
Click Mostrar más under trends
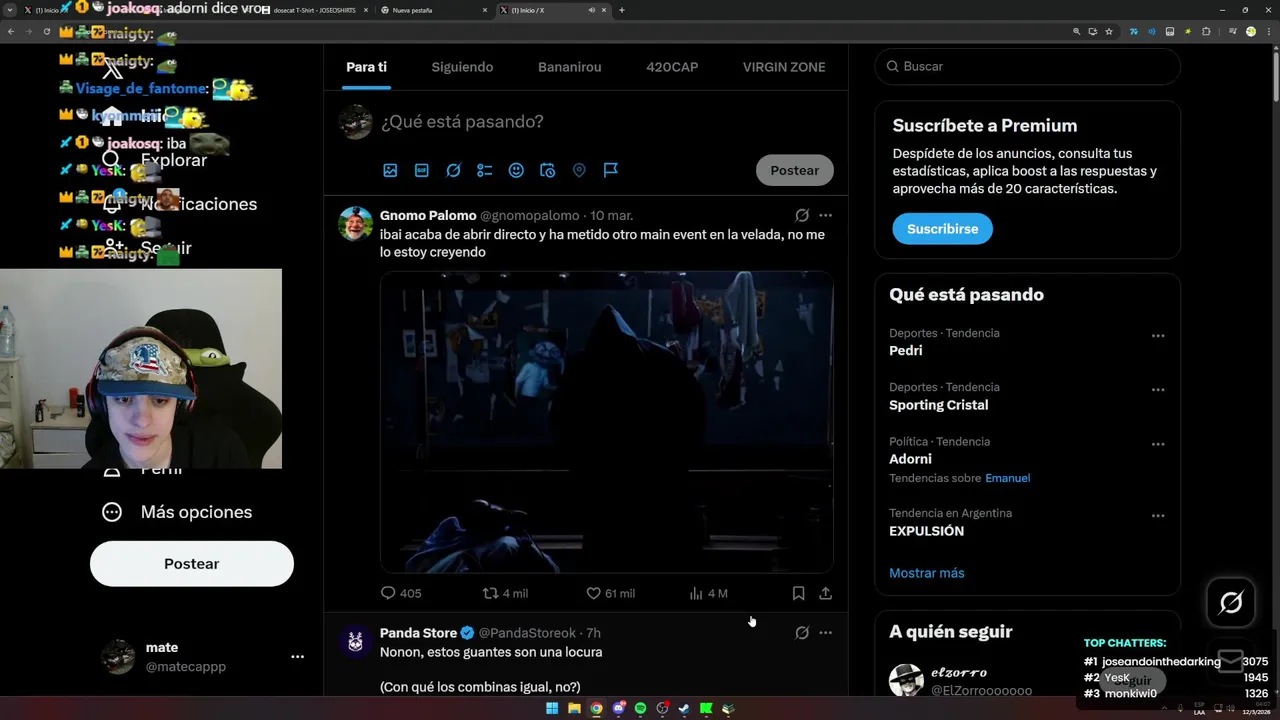927,573
